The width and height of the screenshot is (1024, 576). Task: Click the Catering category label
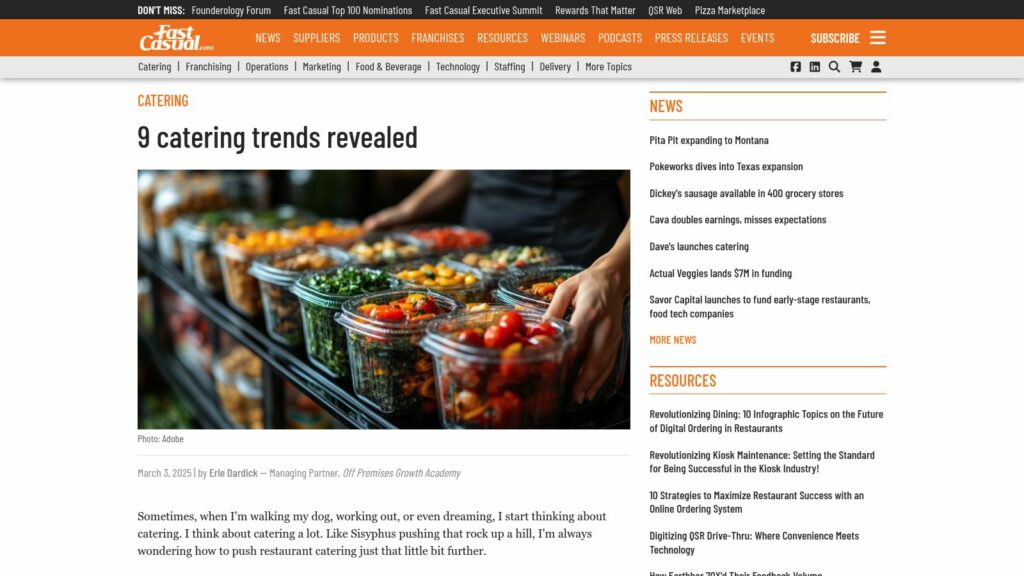(x=163, y=100)
